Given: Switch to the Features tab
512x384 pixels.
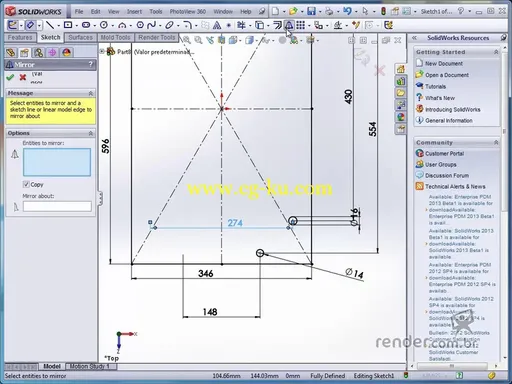Looking at the screenshot, I should pos(20,37).
